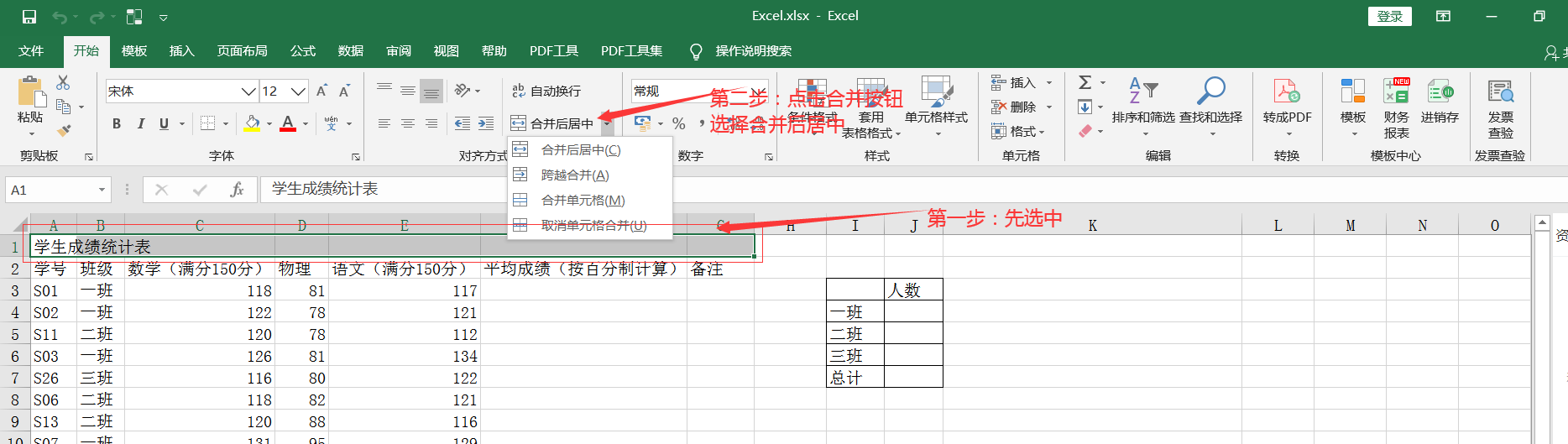Screen dimensions: 1568x444
Task: Apply yellow fill color bucket
Action: pos(252,123)
